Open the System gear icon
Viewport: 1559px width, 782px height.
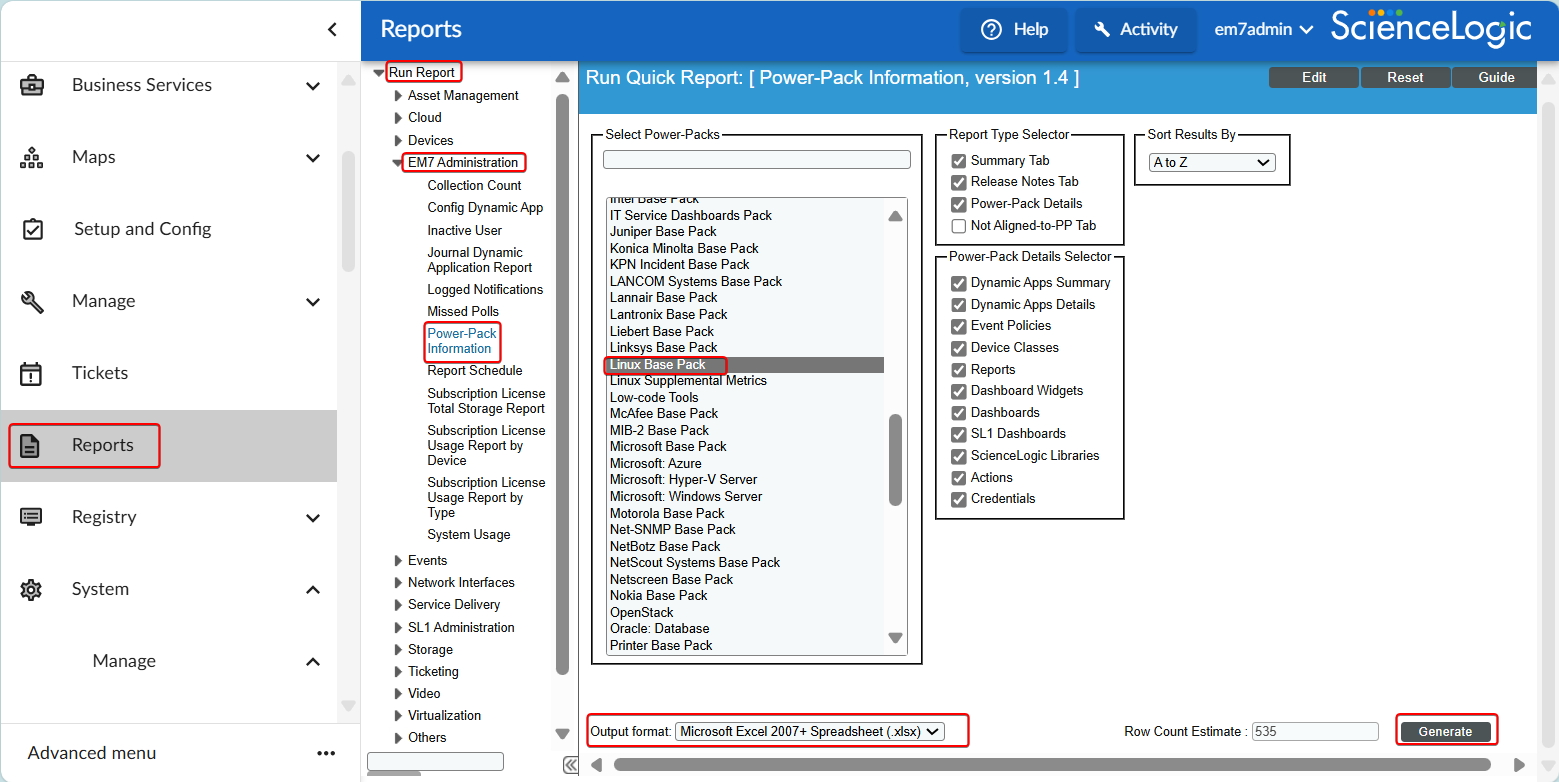(31, 589)
